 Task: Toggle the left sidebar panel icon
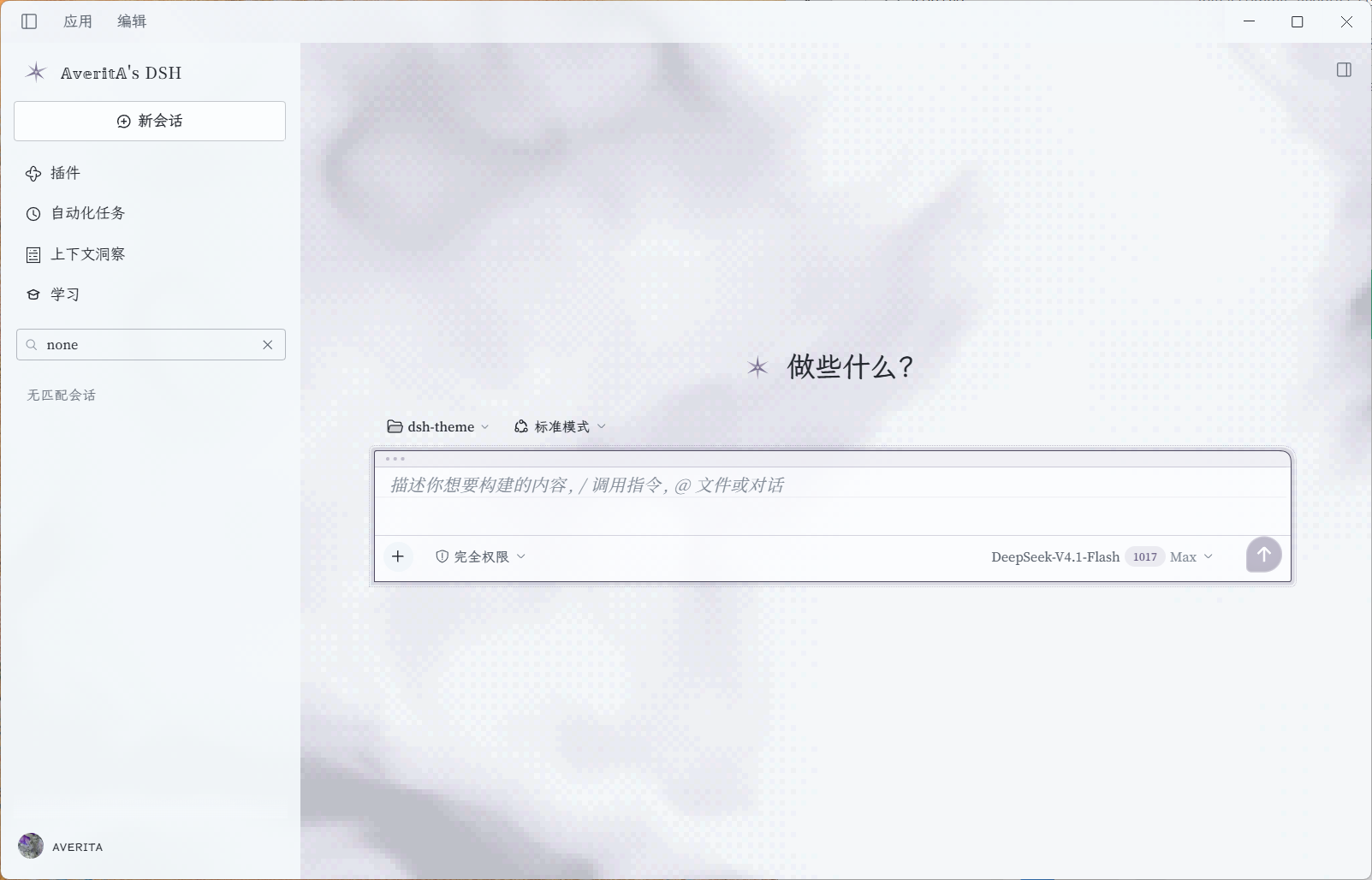click(29, 21)
